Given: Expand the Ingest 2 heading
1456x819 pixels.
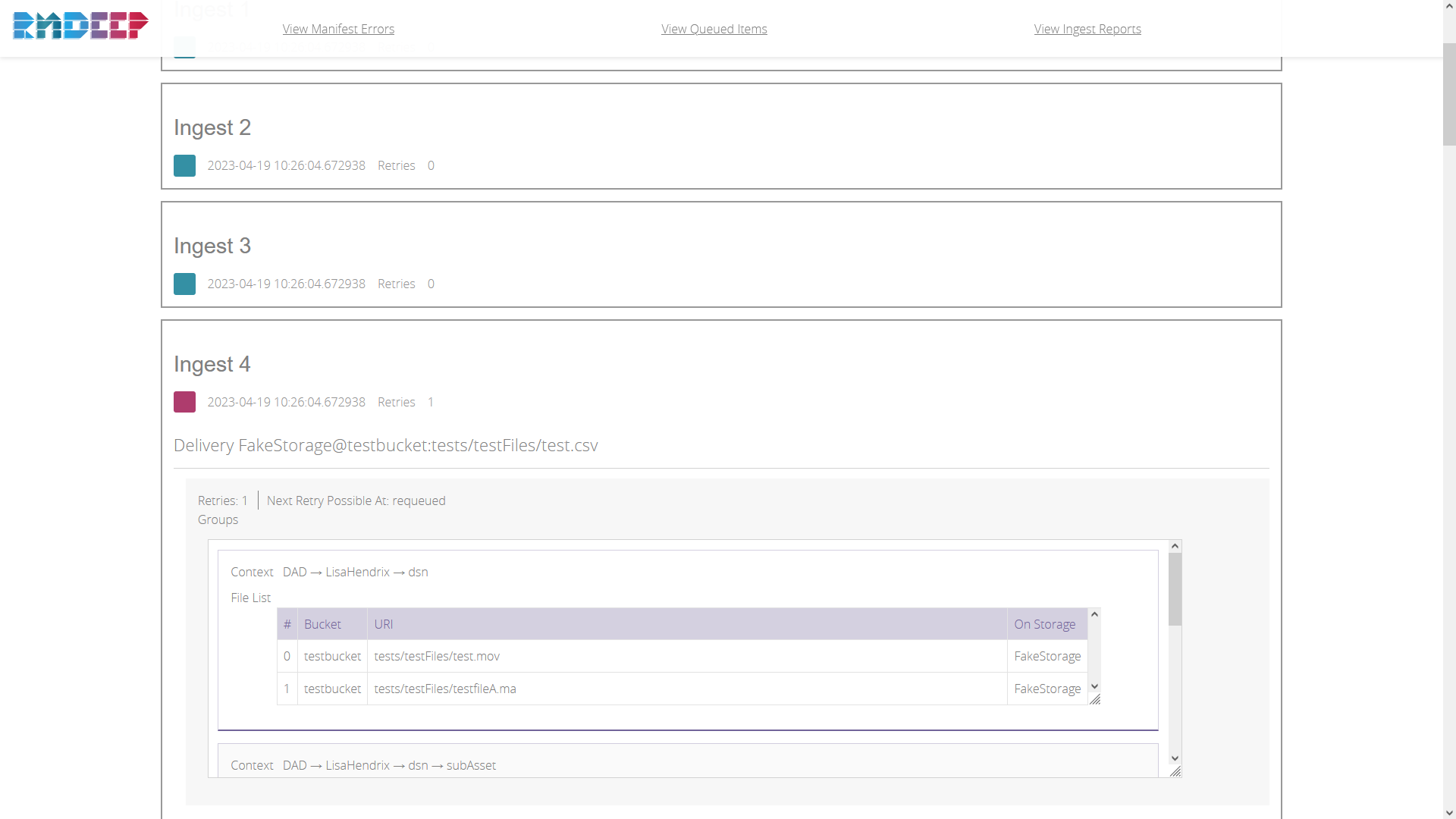Looking at the screenshot, I should click(x=212, y=127).
